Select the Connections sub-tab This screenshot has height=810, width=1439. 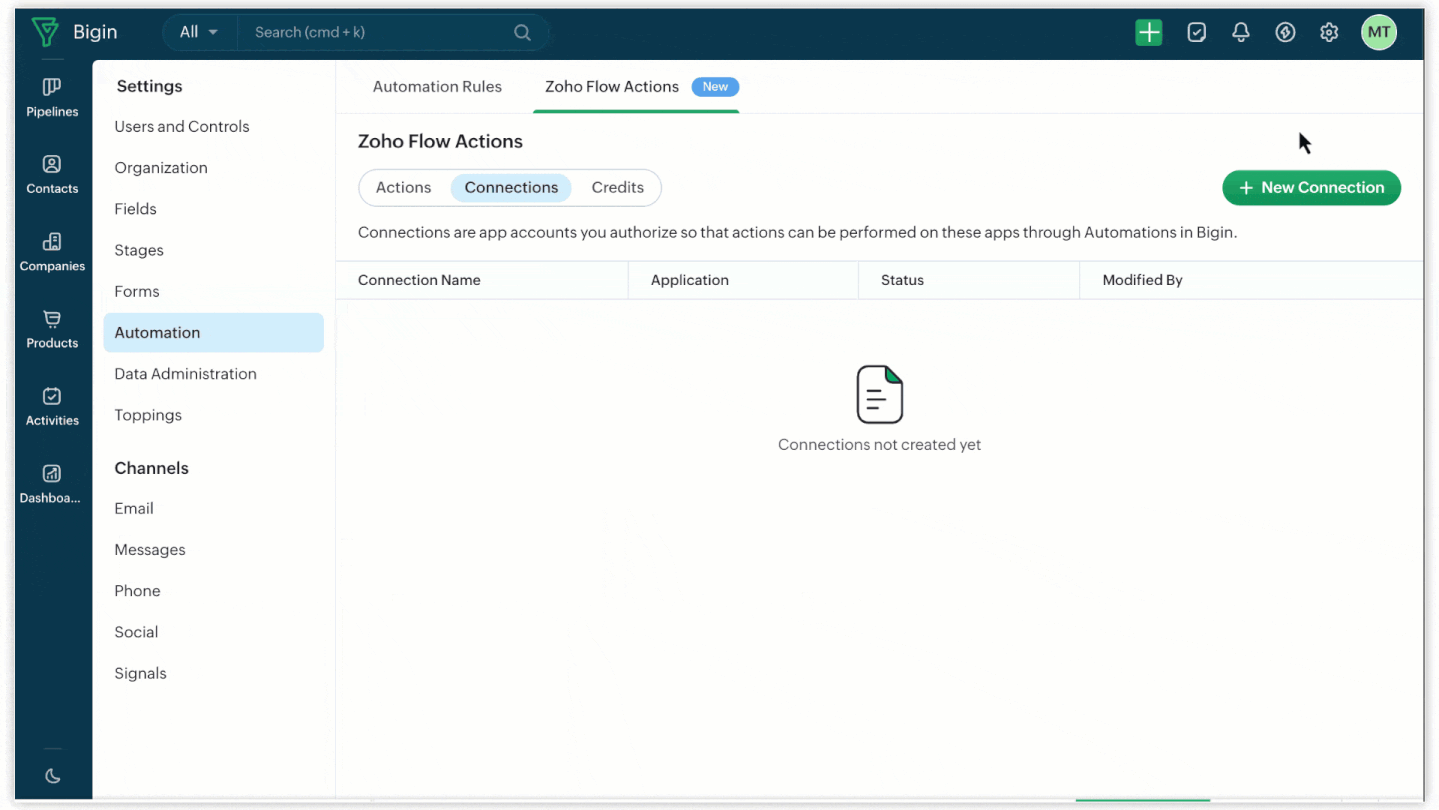coord(511,187)
